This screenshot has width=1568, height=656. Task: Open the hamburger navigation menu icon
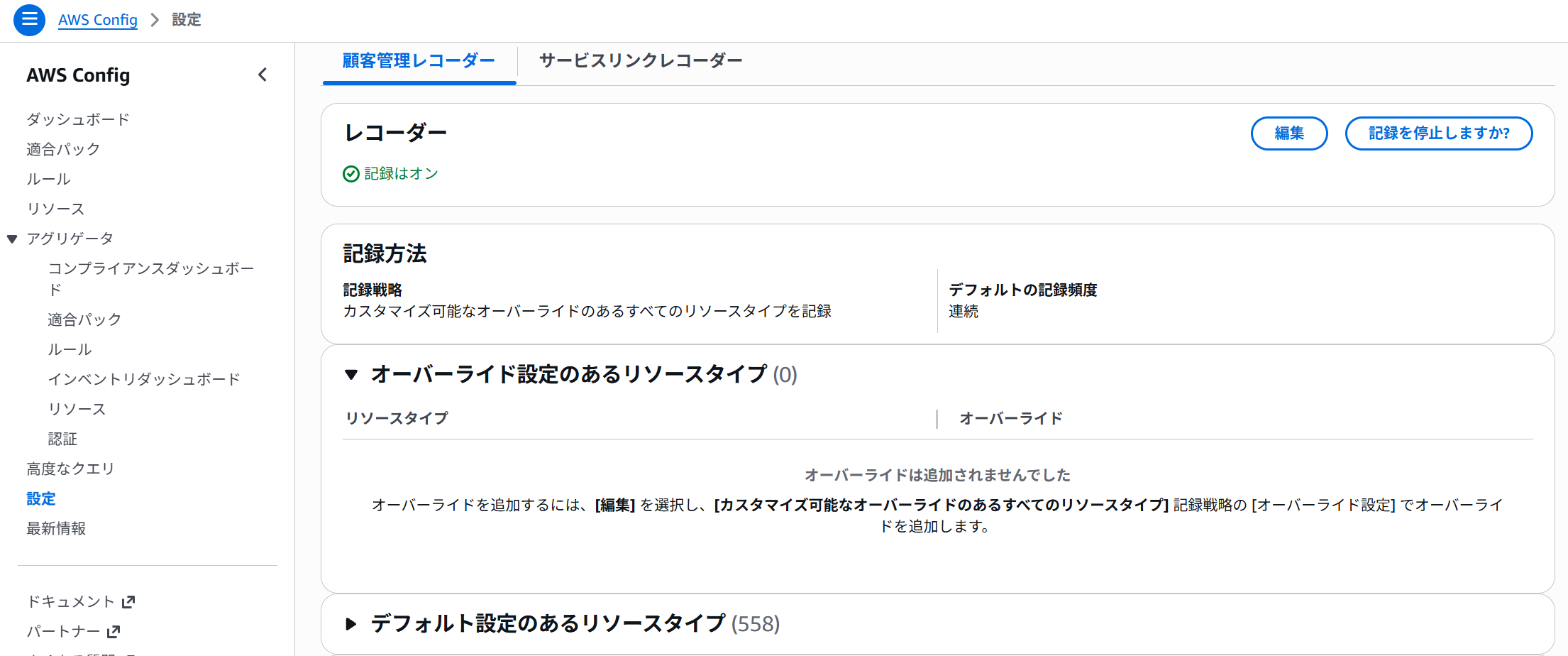point(29,20)
